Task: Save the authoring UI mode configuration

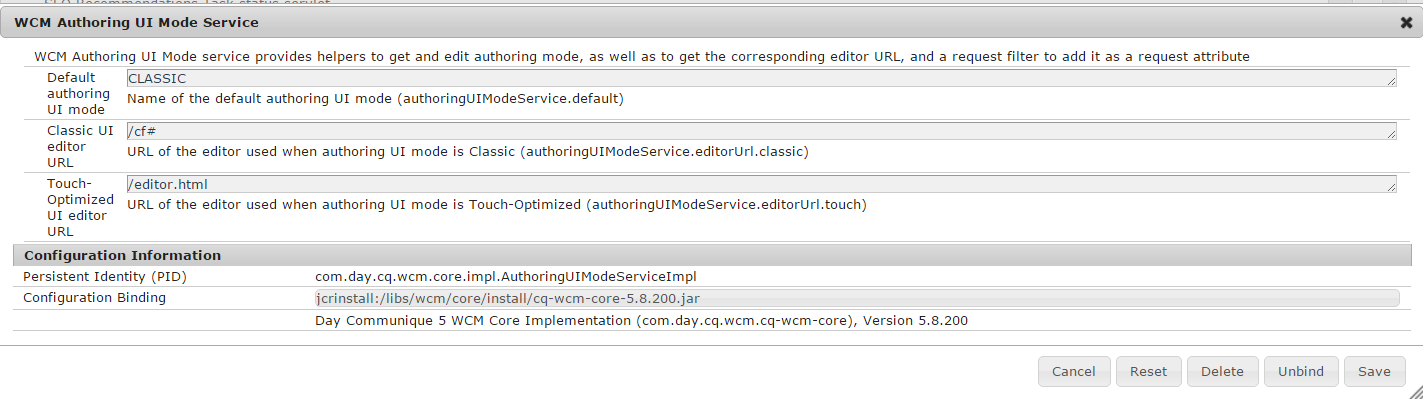Action: click(x=1374, y=371)
